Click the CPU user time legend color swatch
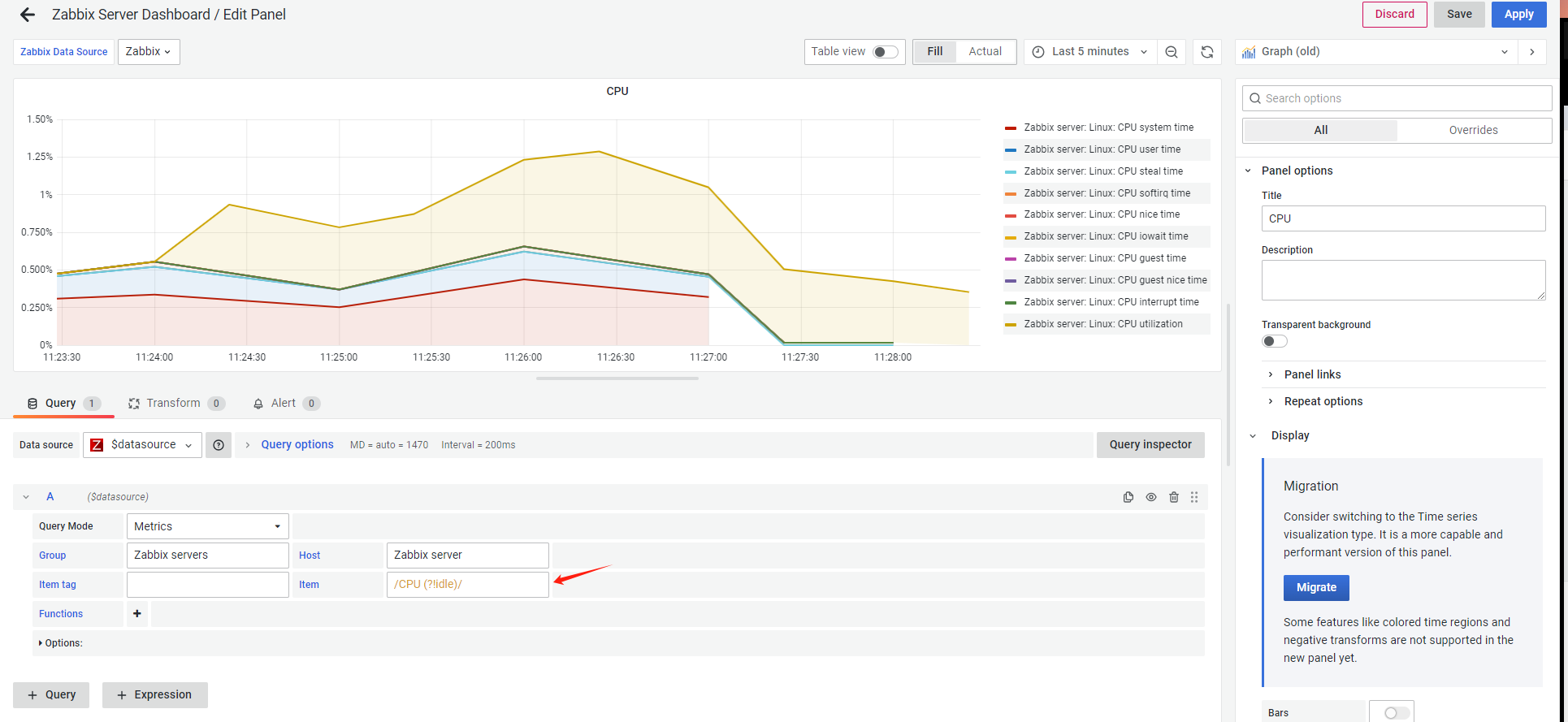The image size is (1568, 722). 1011,150
